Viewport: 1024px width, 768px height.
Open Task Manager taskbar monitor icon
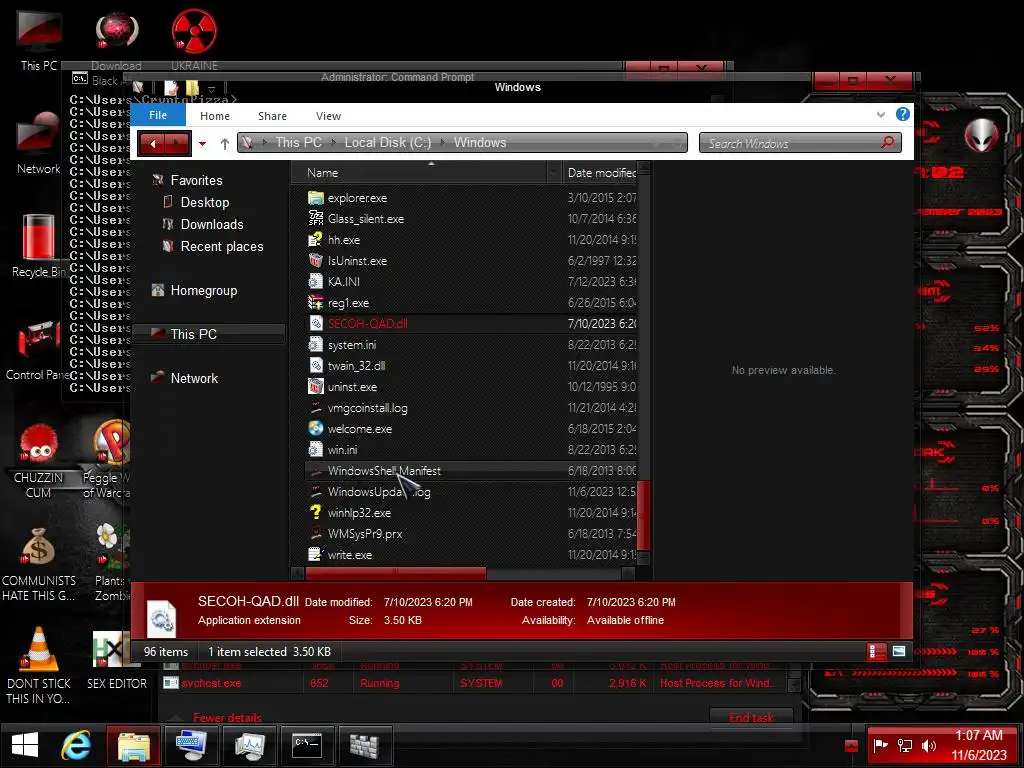coord(249,746)
